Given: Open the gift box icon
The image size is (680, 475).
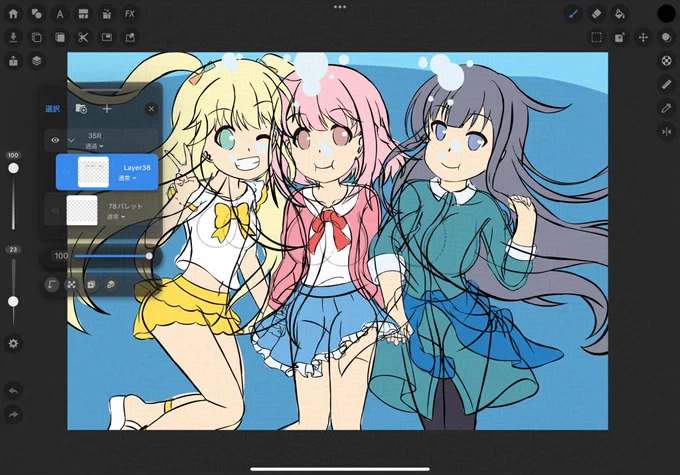Looking at the screenshot, I should tap(107, 14).
